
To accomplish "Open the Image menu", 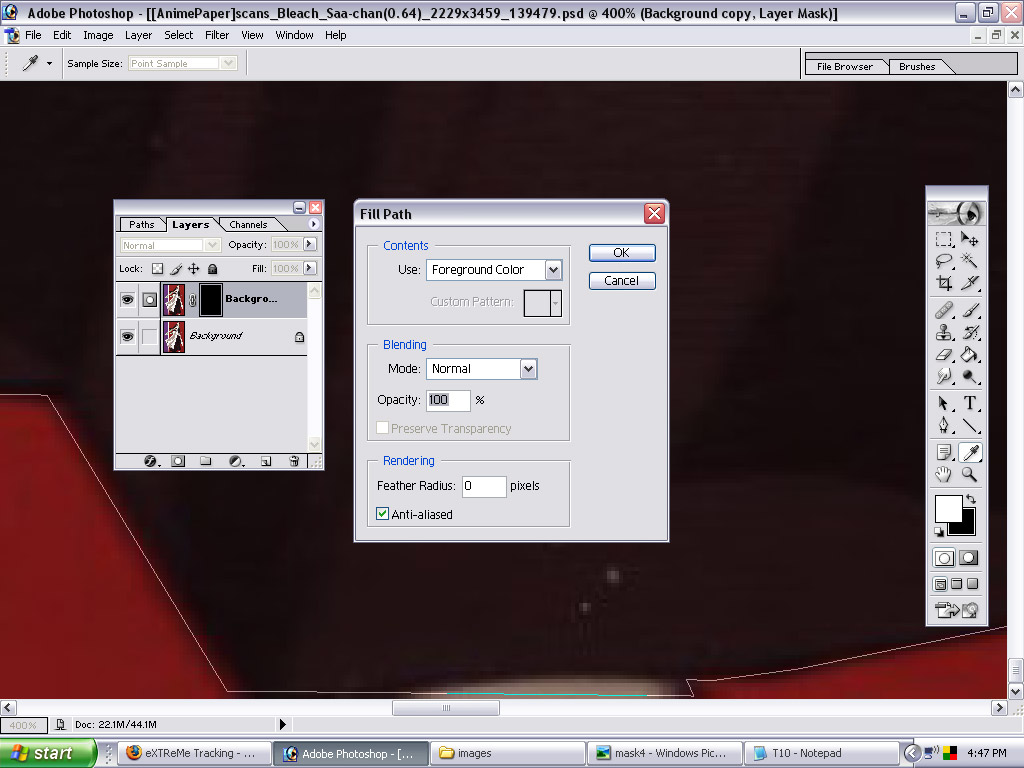I will pos(98,35).
